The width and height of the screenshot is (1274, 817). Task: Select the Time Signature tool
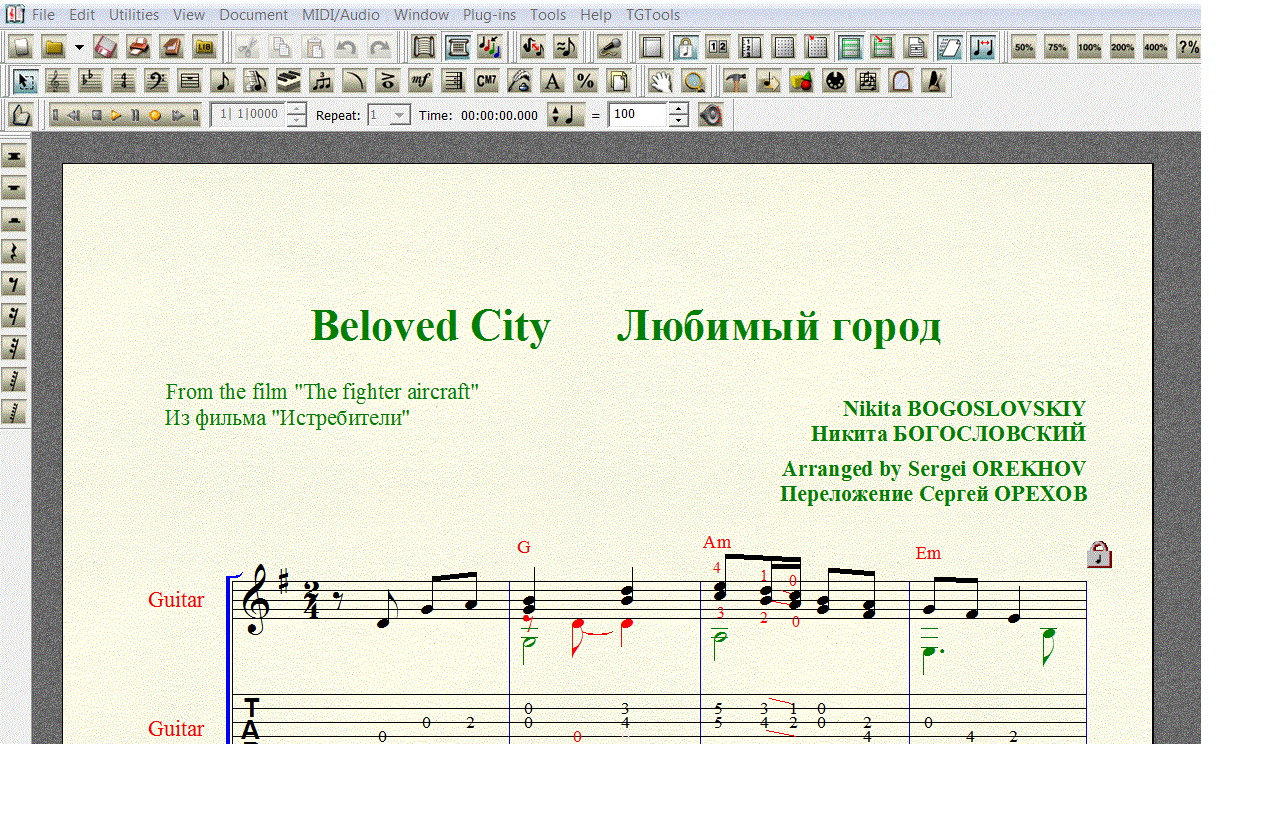(x=124, y=81)
